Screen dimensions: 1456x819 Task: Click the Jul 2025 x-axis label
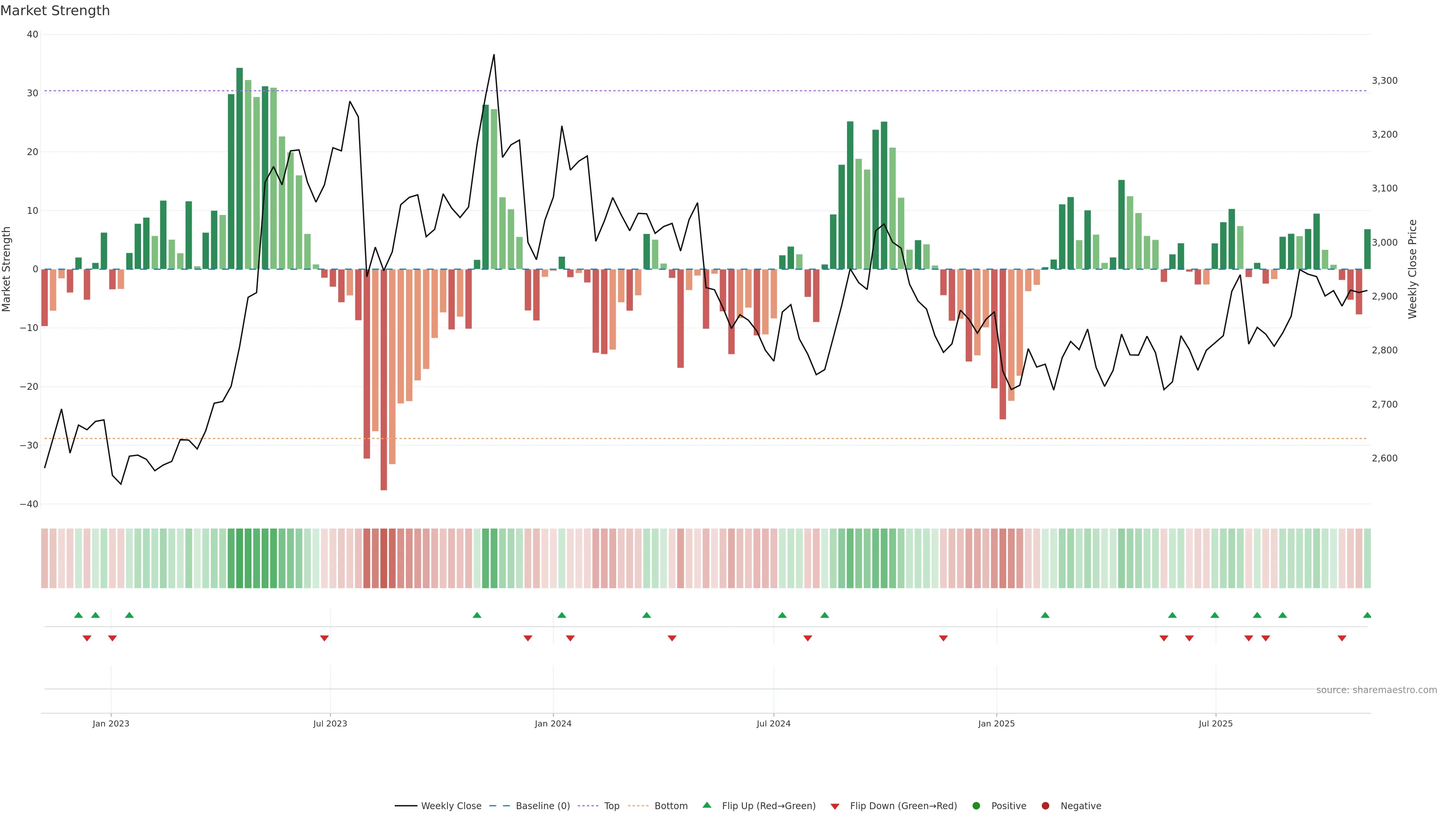coord(1215,723)
